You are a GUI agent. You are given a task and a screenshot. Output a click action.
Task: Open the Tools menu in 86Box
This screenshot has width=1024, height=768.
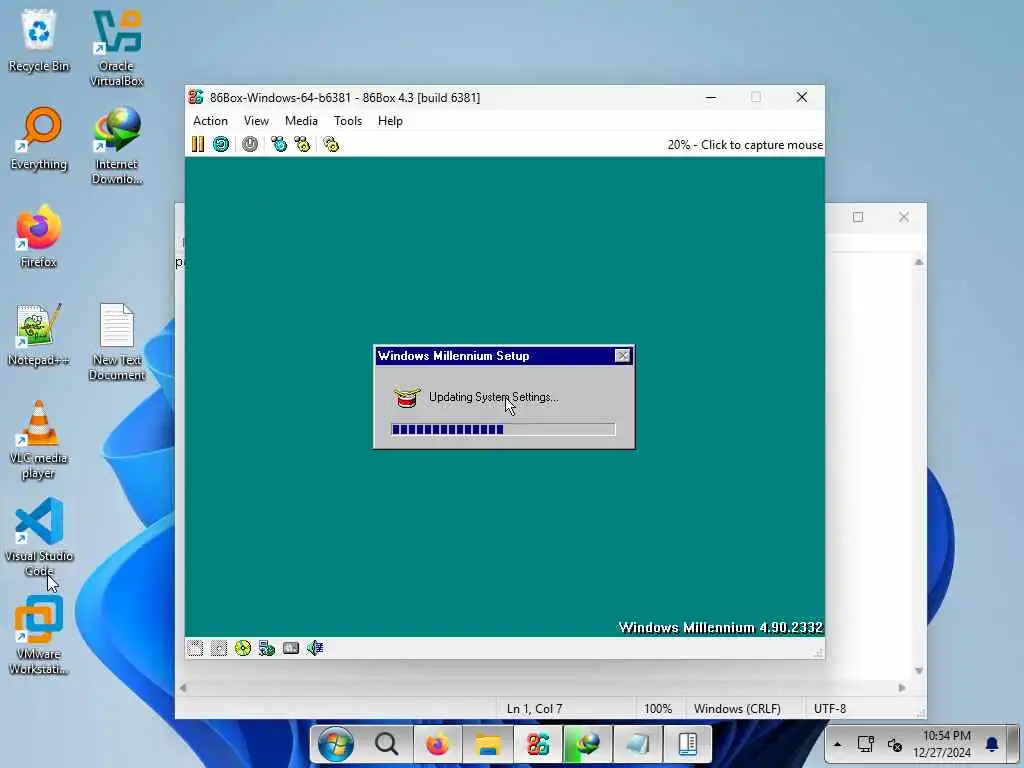pos(347,121)
